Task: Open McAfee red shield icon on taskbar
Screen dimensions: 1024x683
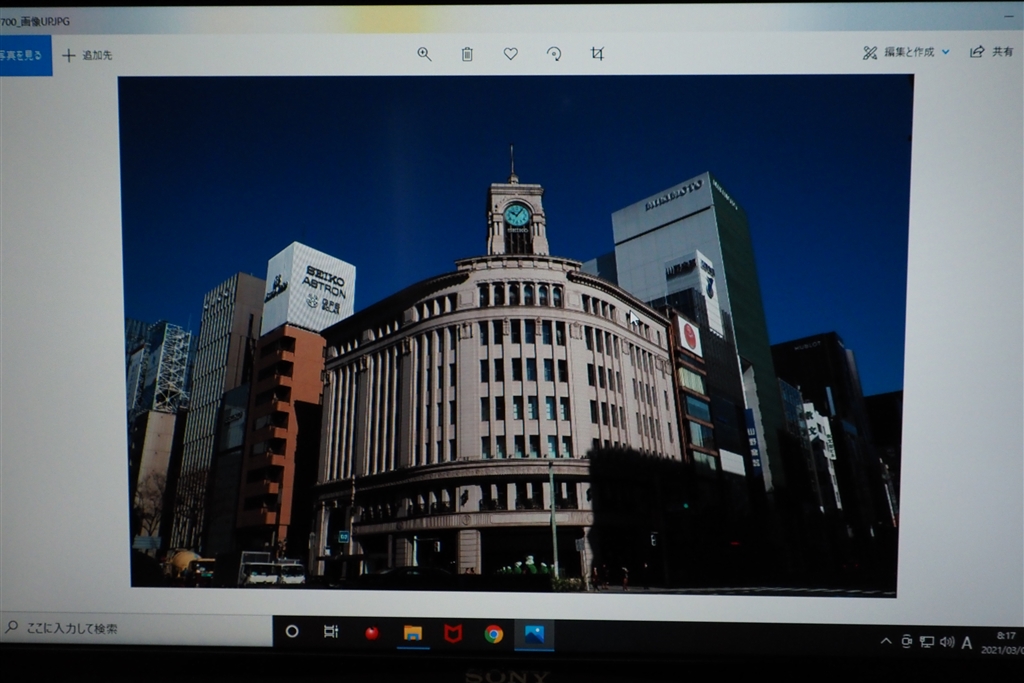Action: coord(453,633)
